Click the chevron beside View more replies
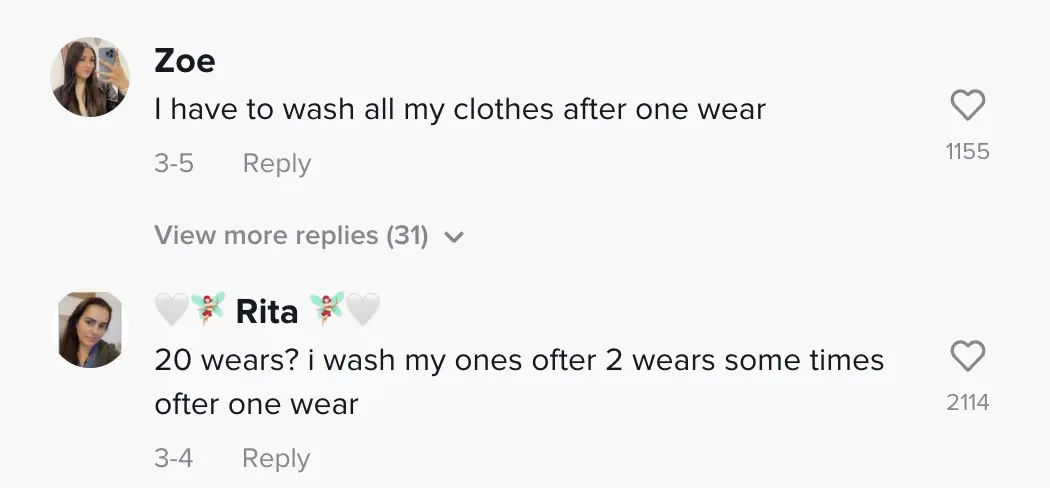1050x488 pixels. [454, 237]
